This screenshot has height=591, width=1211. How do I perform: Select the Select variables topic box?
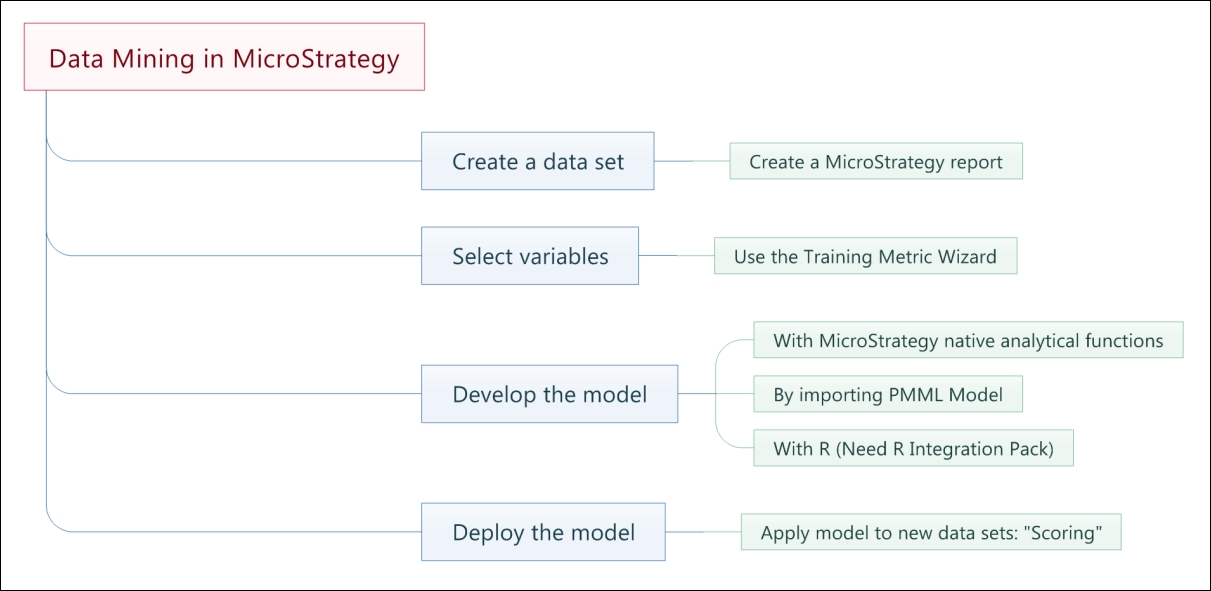pos(530,256)
